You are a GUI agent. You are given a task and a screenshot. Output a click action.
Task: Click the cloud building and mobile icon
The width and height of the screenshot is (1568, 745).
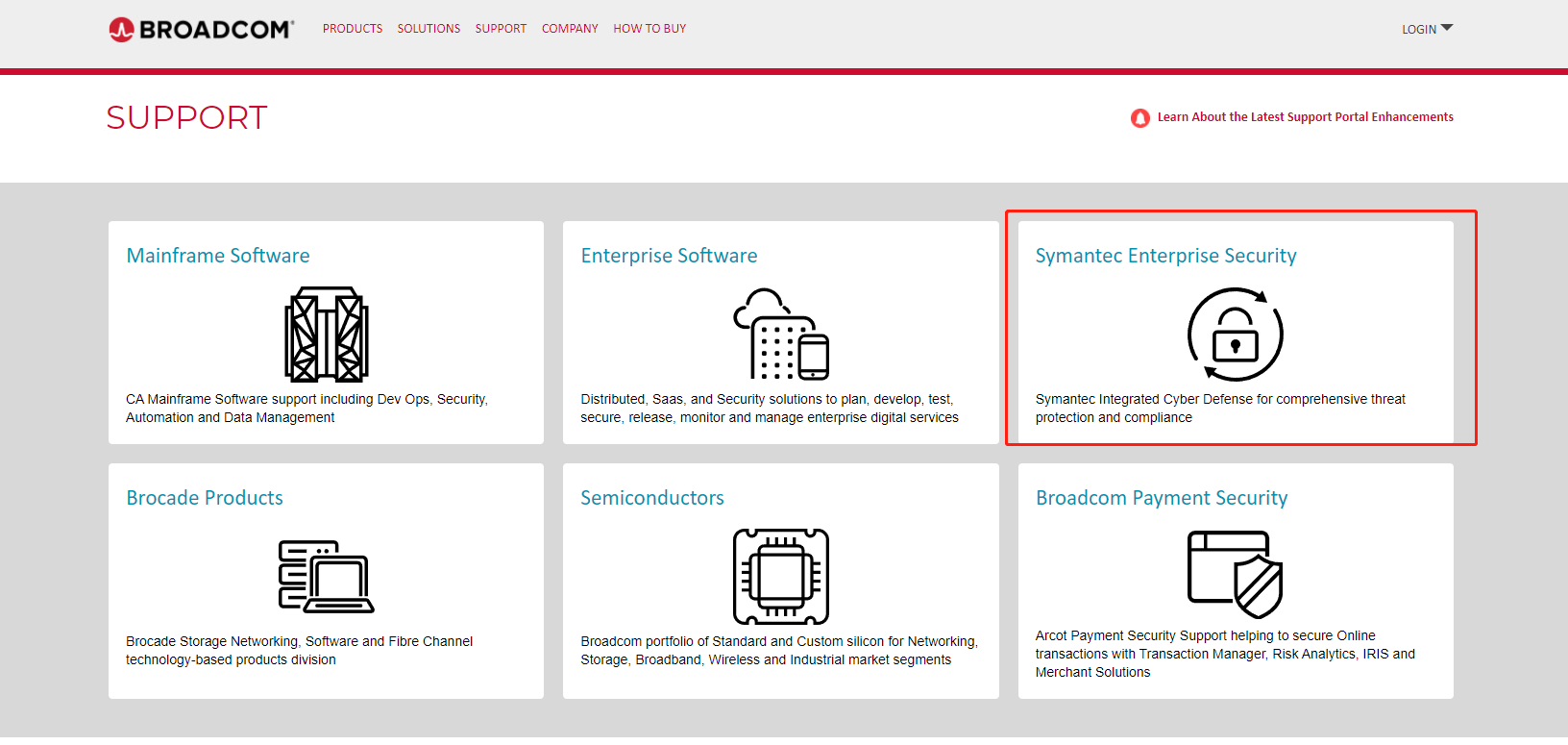tap(781, 334)
